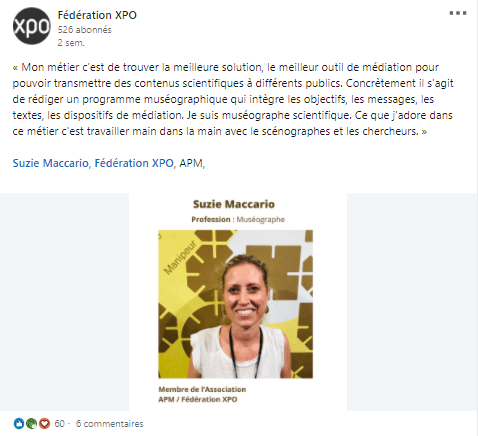Open Suzie Maccario's profile link

click(50, 163)
